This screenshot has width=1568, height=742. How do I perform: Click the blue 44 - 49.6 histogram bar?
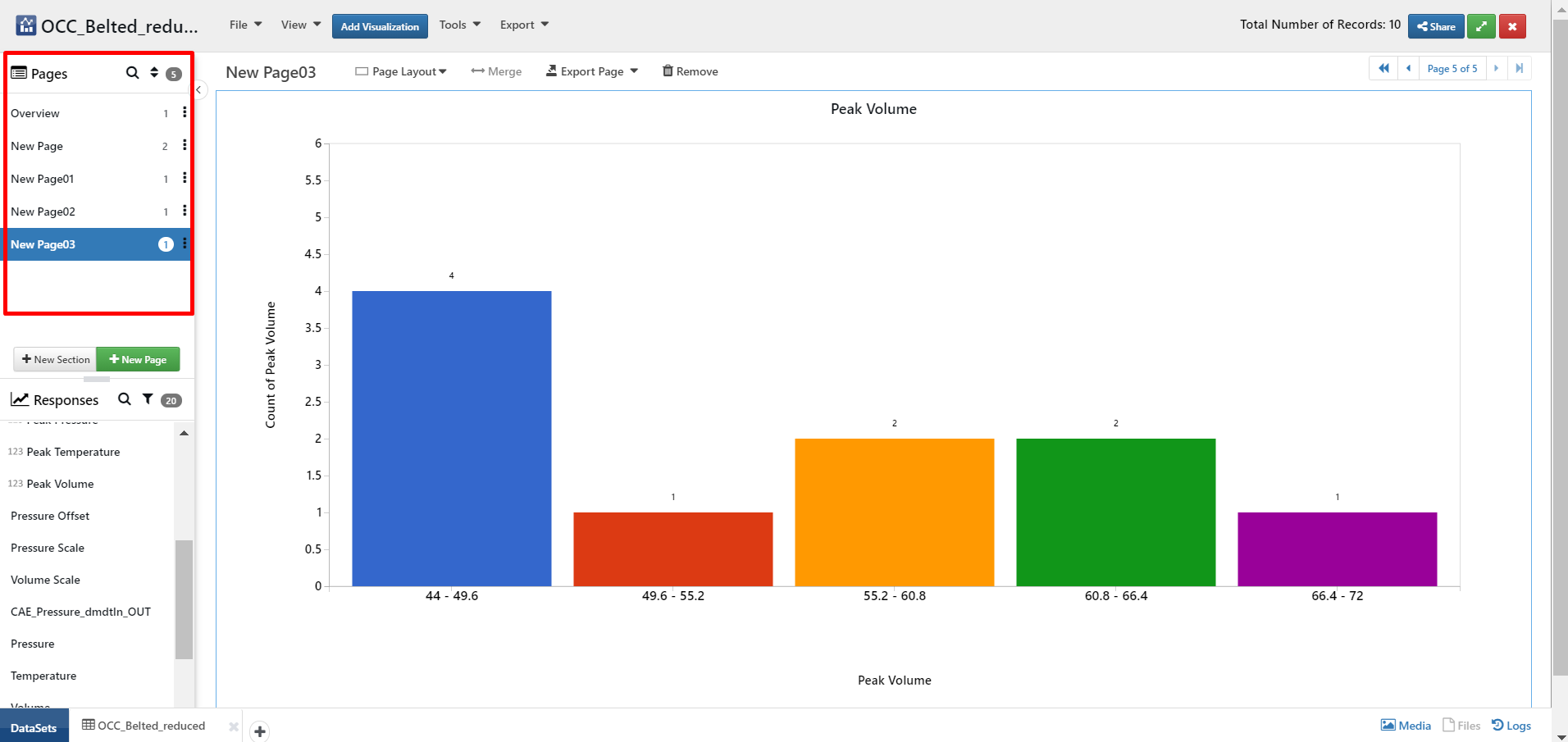[451, 439]
